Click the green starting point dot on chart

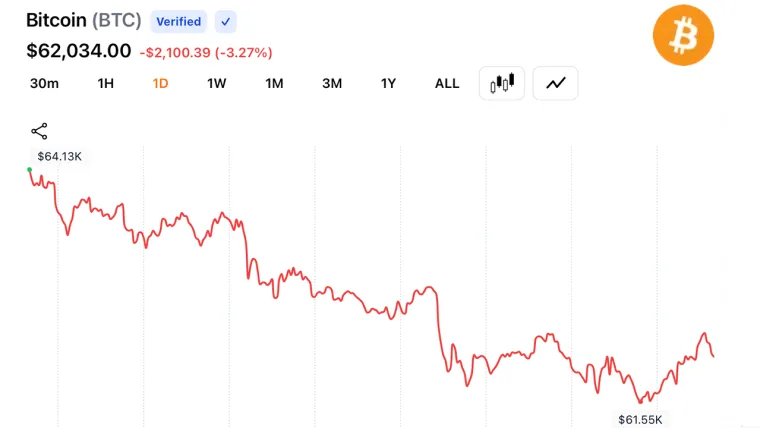coord(30,170)
